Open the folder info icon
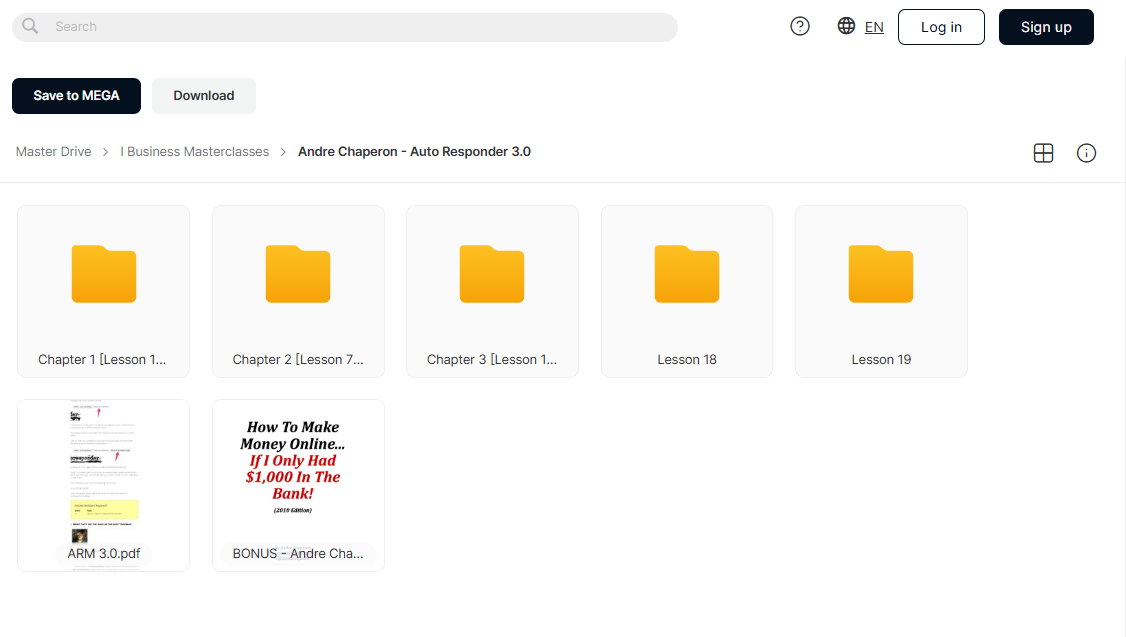Viewport: 1126px width, 637px height. [1086, 153]
